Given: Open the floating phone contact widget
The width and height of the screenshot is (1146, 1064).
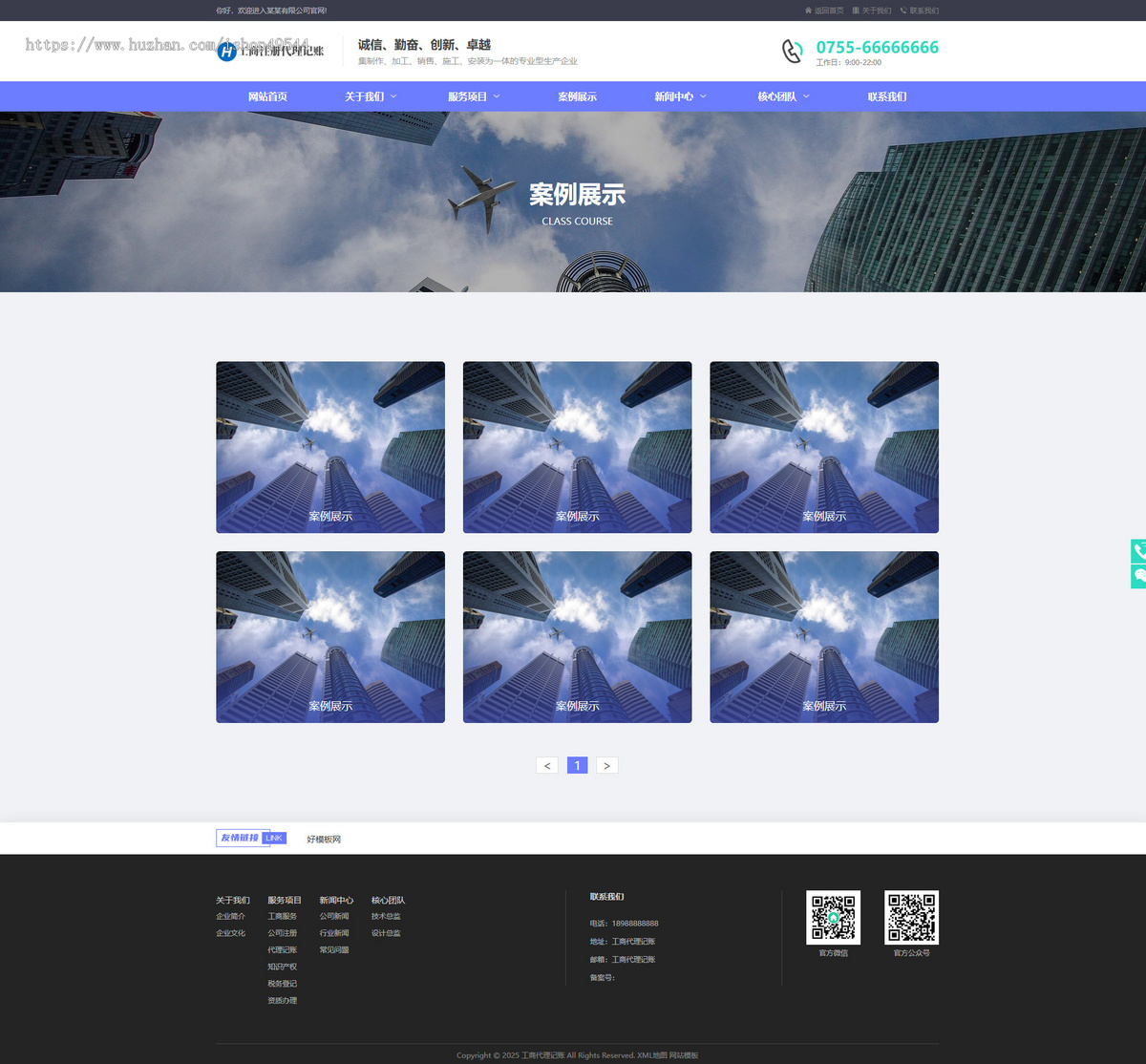Looking at the screenshot, I should (1138, 551).
